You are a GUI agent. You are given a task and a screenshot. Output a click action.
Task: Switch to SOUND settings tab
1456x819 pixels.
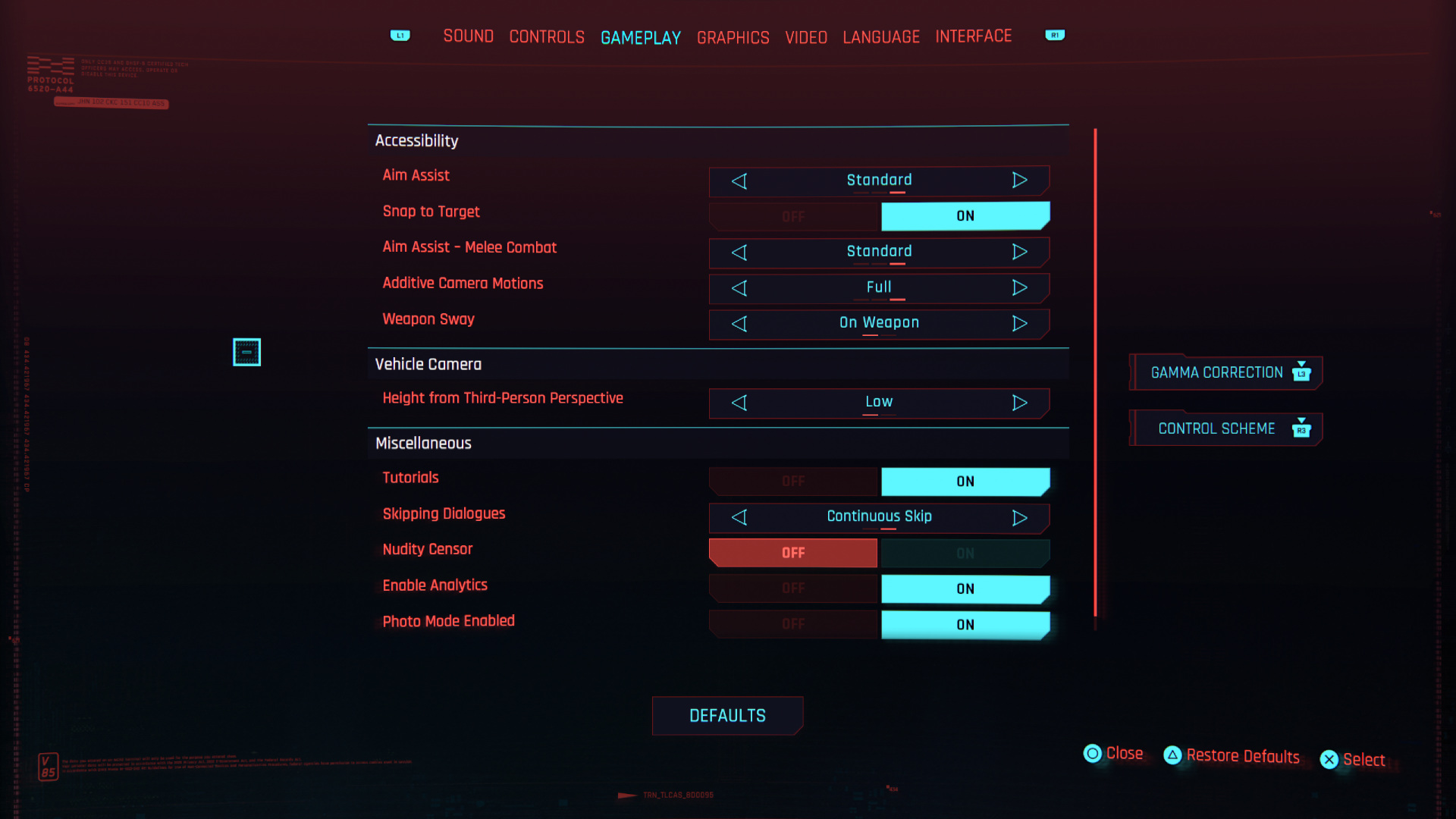(468, 36)
